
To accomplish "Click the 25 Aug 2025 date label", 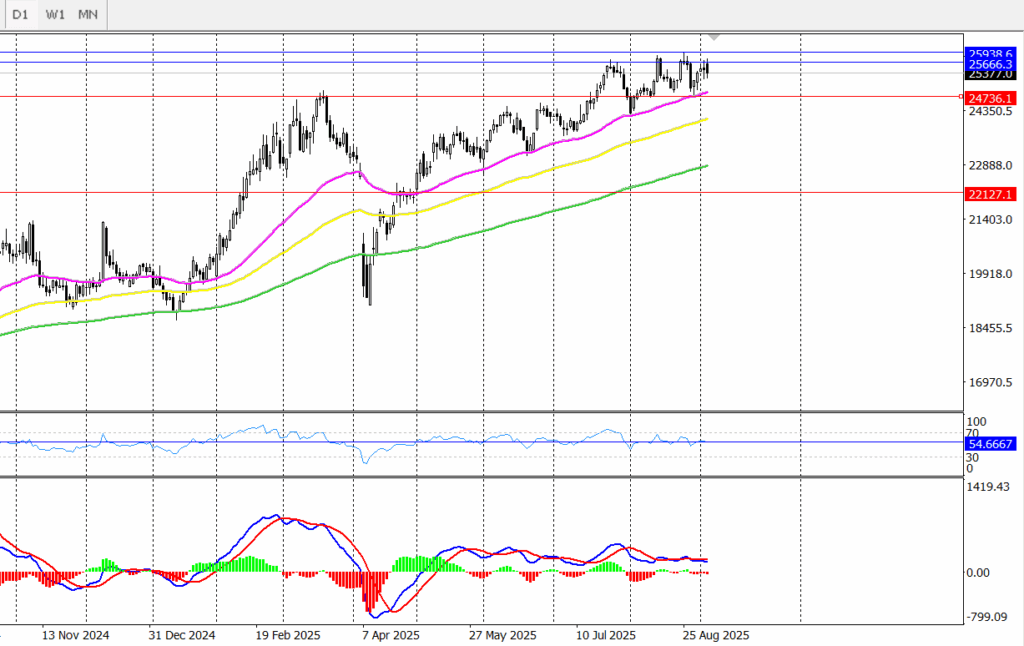I will coord(715,635).
